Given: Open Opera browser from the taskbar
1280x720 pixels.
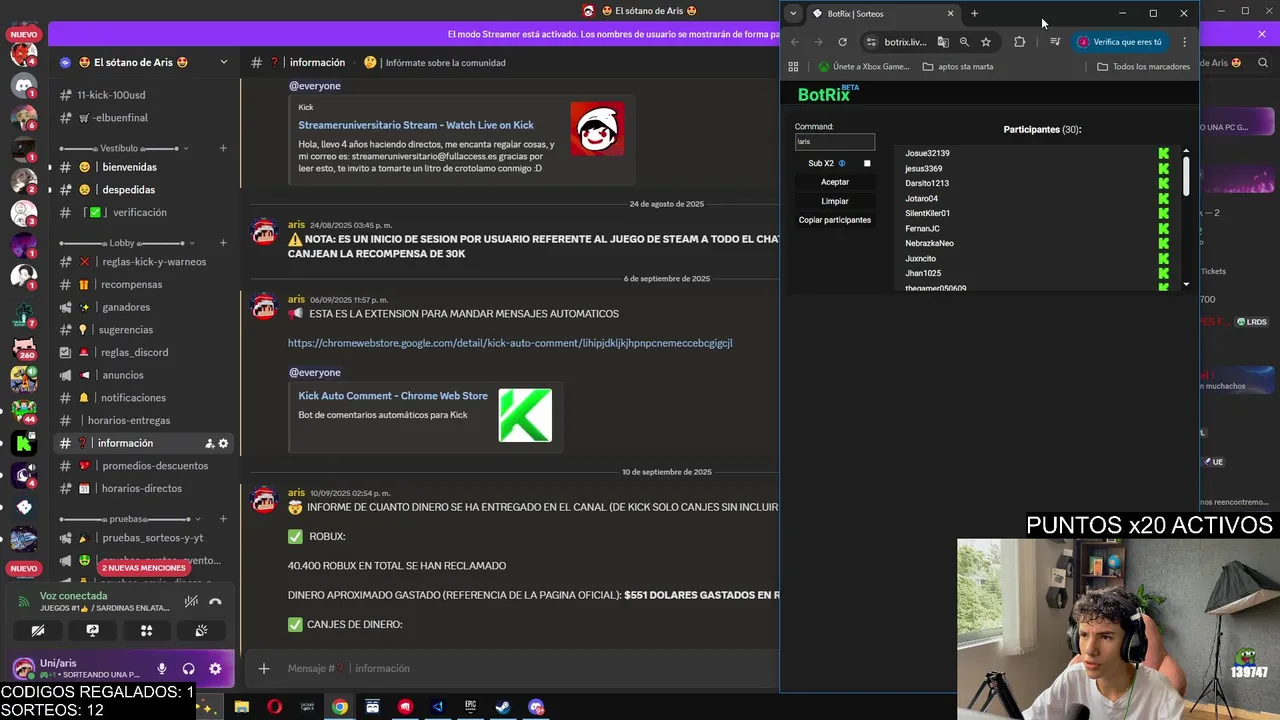Looking at the screenshot, I should [x=274, y=707].
